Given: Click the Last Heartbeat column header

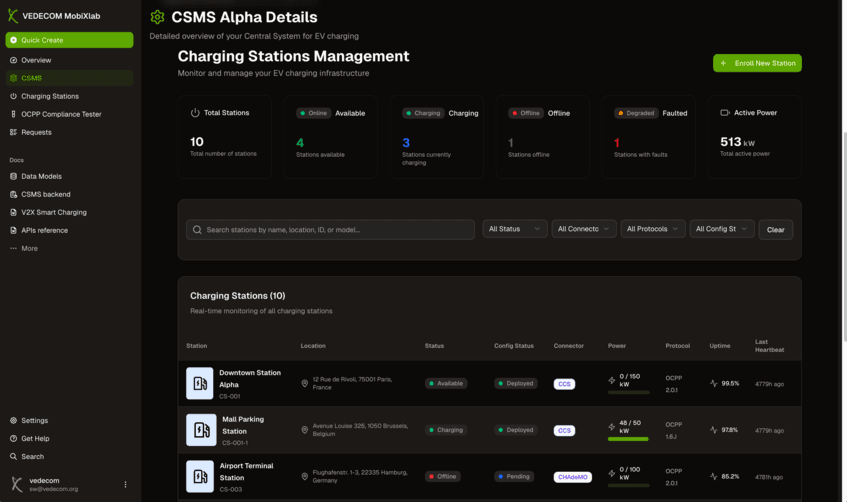Looking at the screenshot, I should (x=770, y=346).
